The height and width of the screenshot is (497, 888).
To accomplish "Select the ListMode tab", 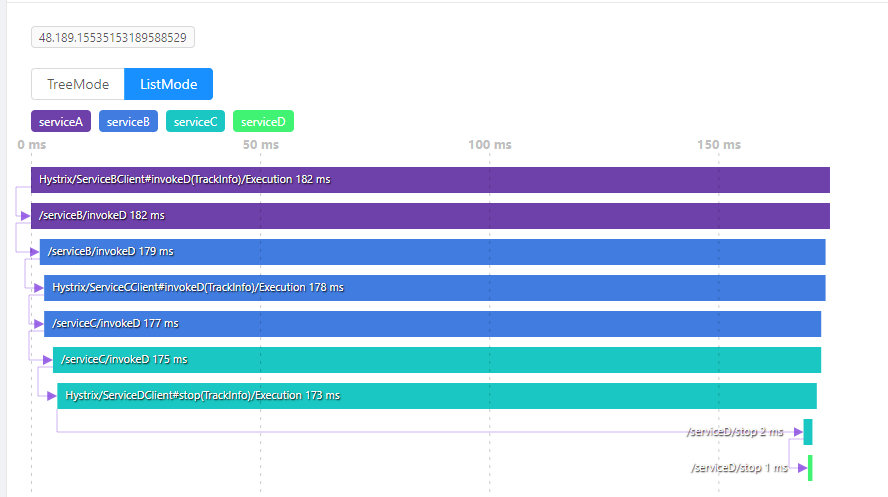I will point(168,84).
